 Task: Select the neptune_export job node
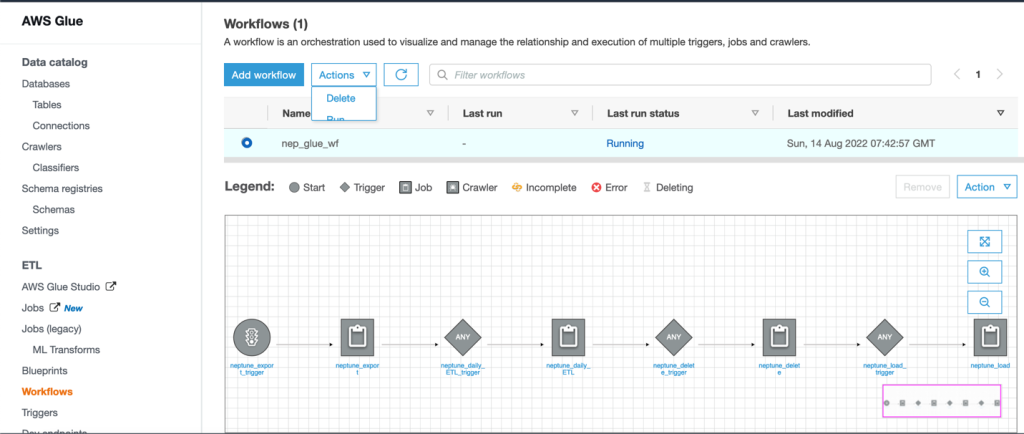357,337
